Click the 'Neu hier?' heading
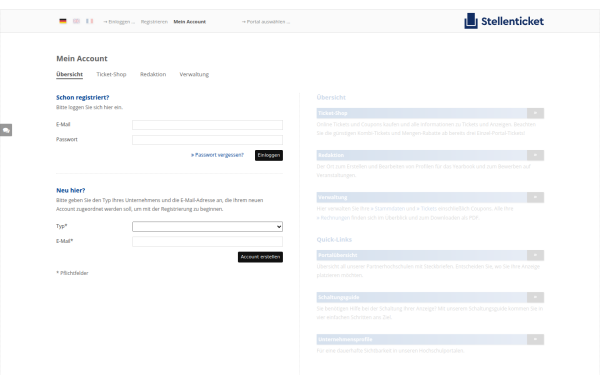600x375 pixels. click(71, 191)
